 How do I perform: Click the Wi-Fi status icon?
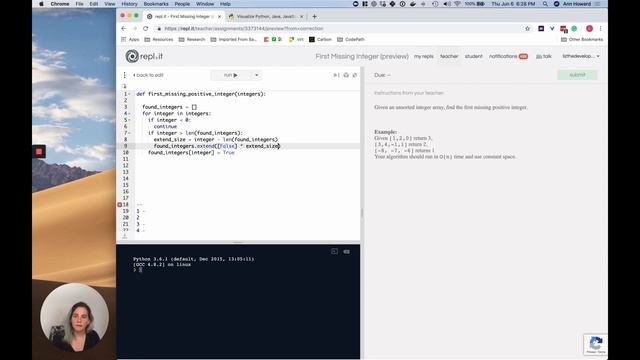(x=457, y=4)
